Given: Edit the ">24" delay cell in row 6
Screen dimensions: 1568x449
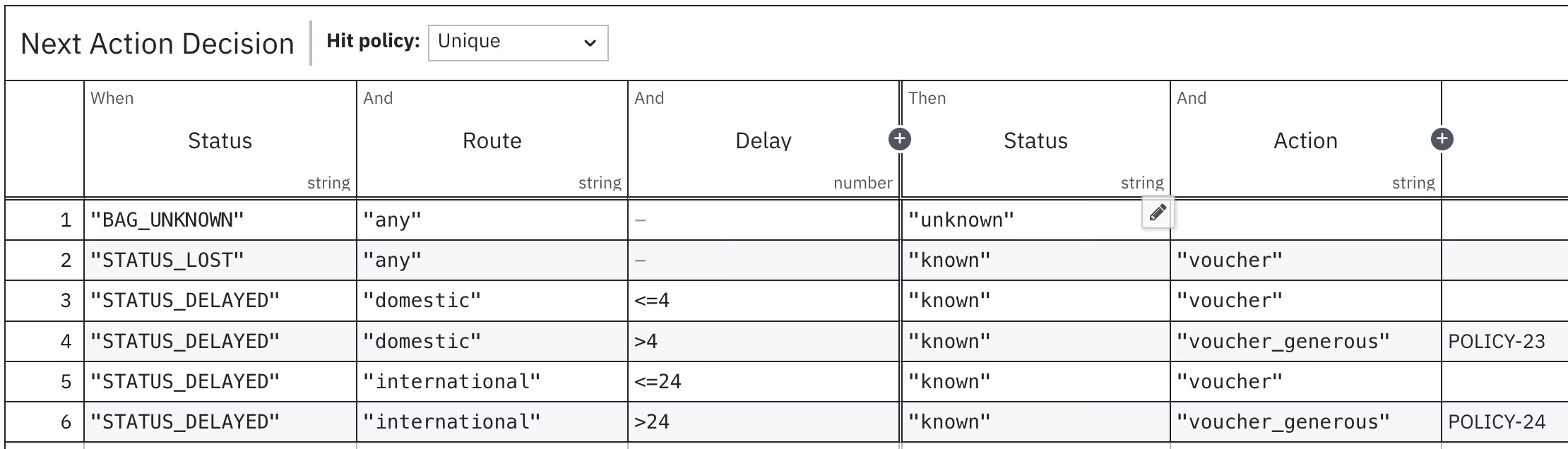Looking at the screenshot, I should (764, 422).
